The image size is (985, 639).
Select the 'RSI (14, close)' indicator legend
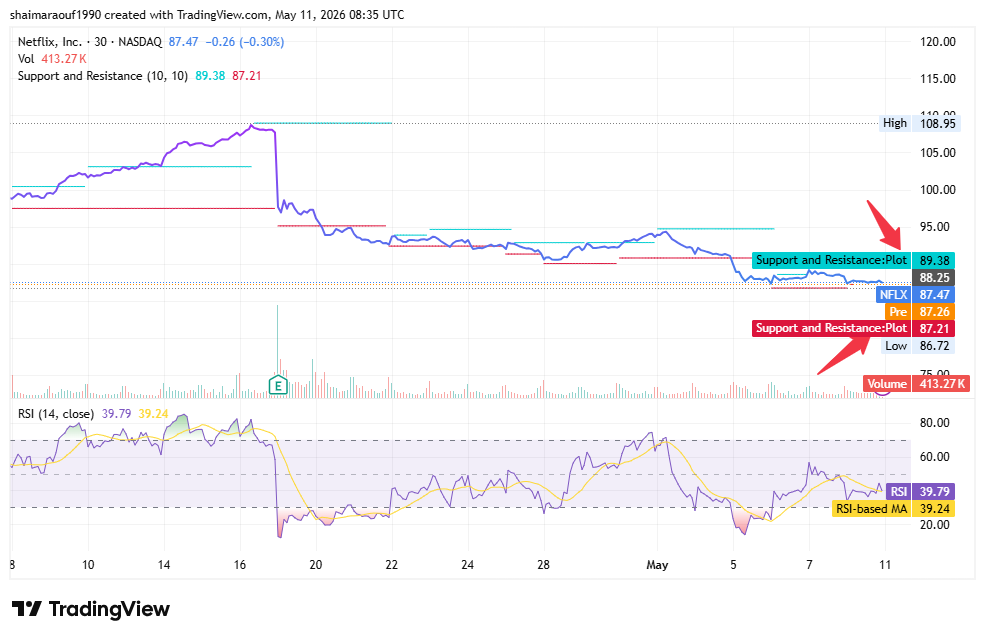click(56, 414)
